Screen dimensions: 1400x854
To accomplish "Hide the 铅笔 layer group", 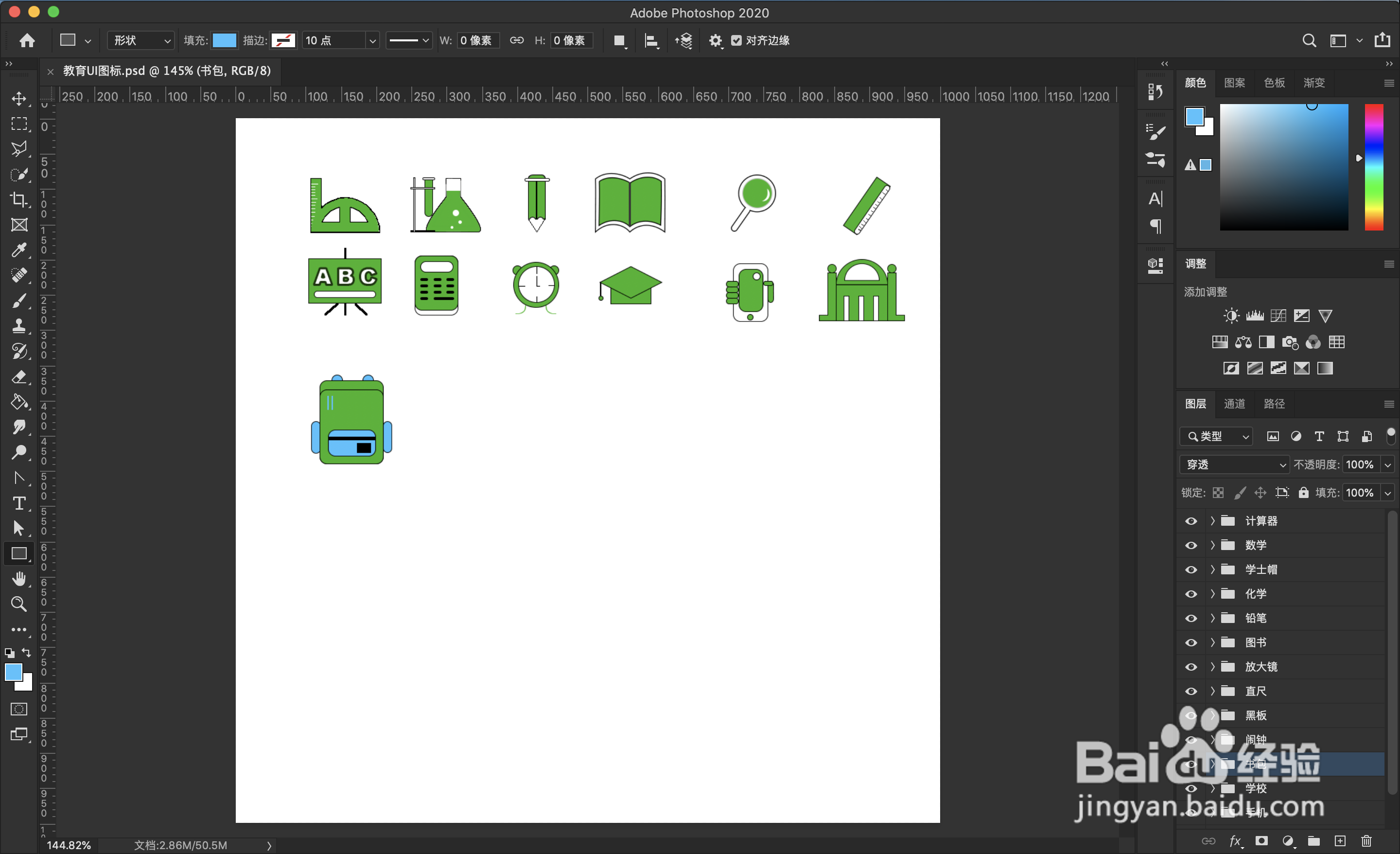I will tap(1191, 618).
